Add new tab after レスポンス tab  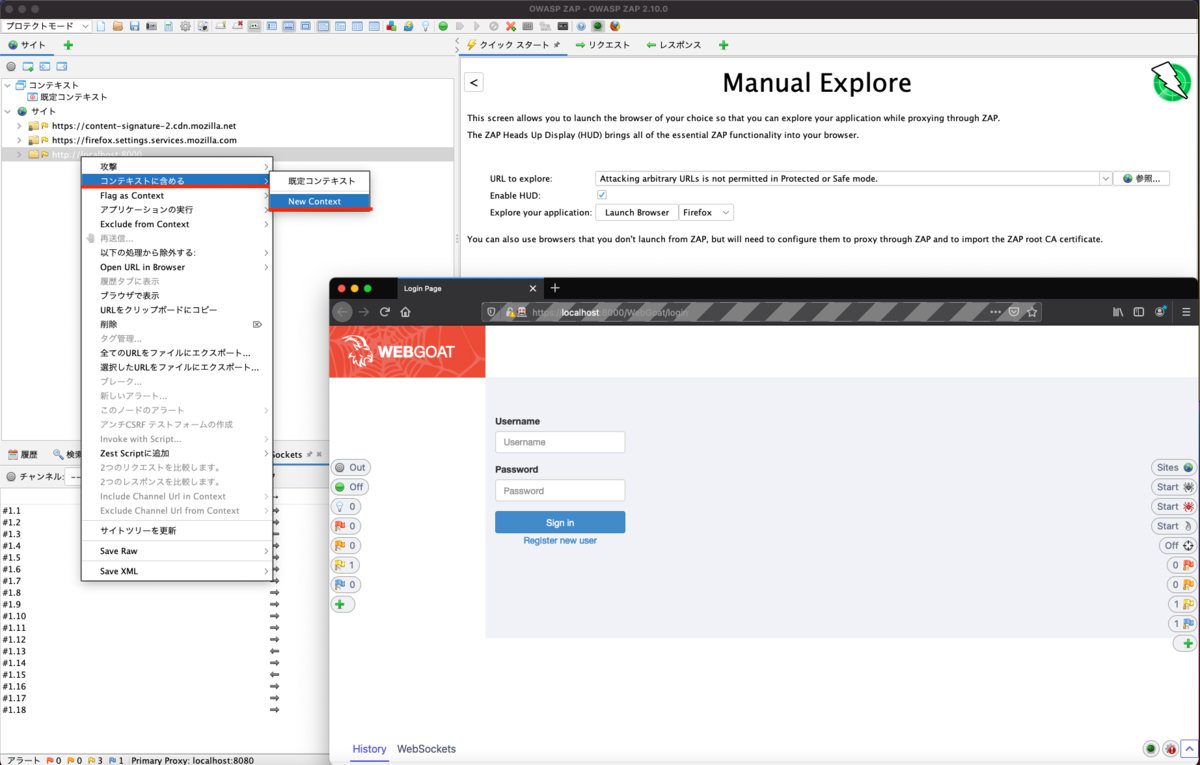tap(723, 45)
